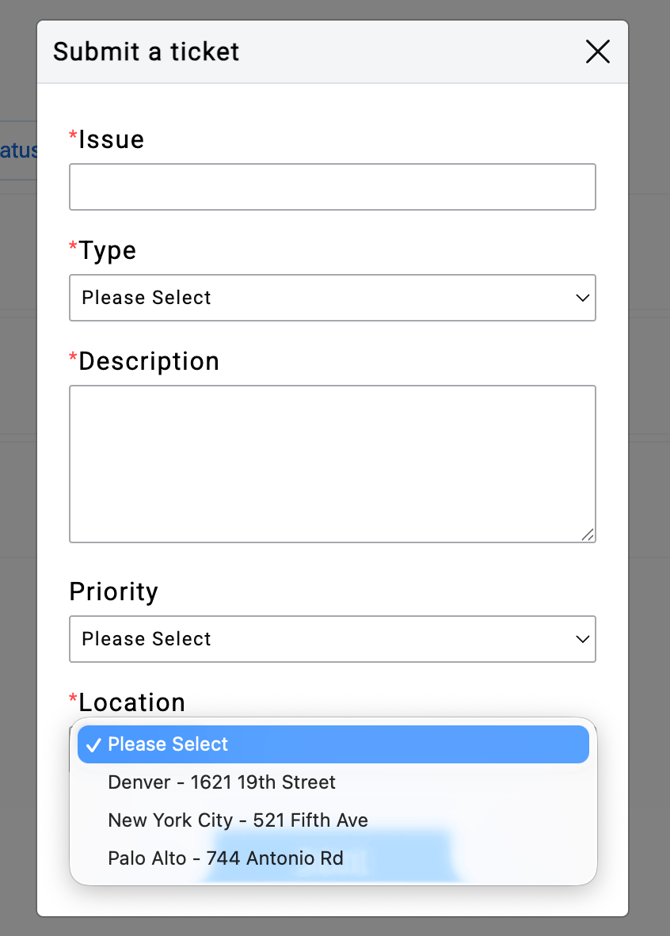
Task: Click inside the Description text area
Action: (x=332, y=463)
